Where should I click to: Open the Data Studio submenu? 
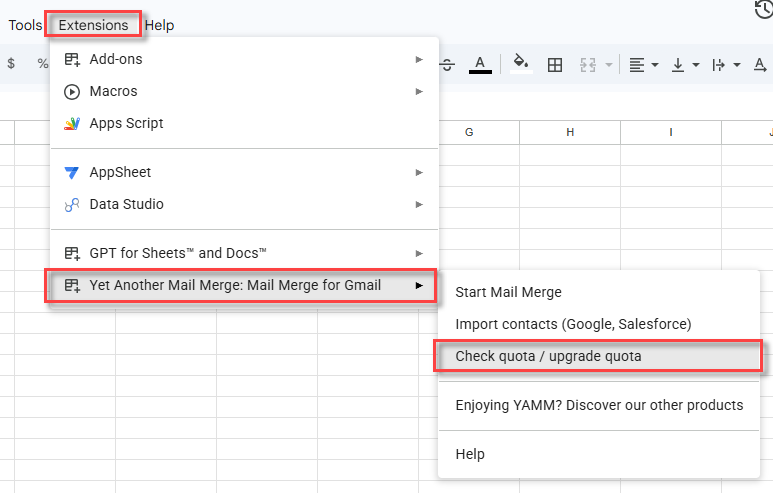pyautogui.click(x=245, y=204)
